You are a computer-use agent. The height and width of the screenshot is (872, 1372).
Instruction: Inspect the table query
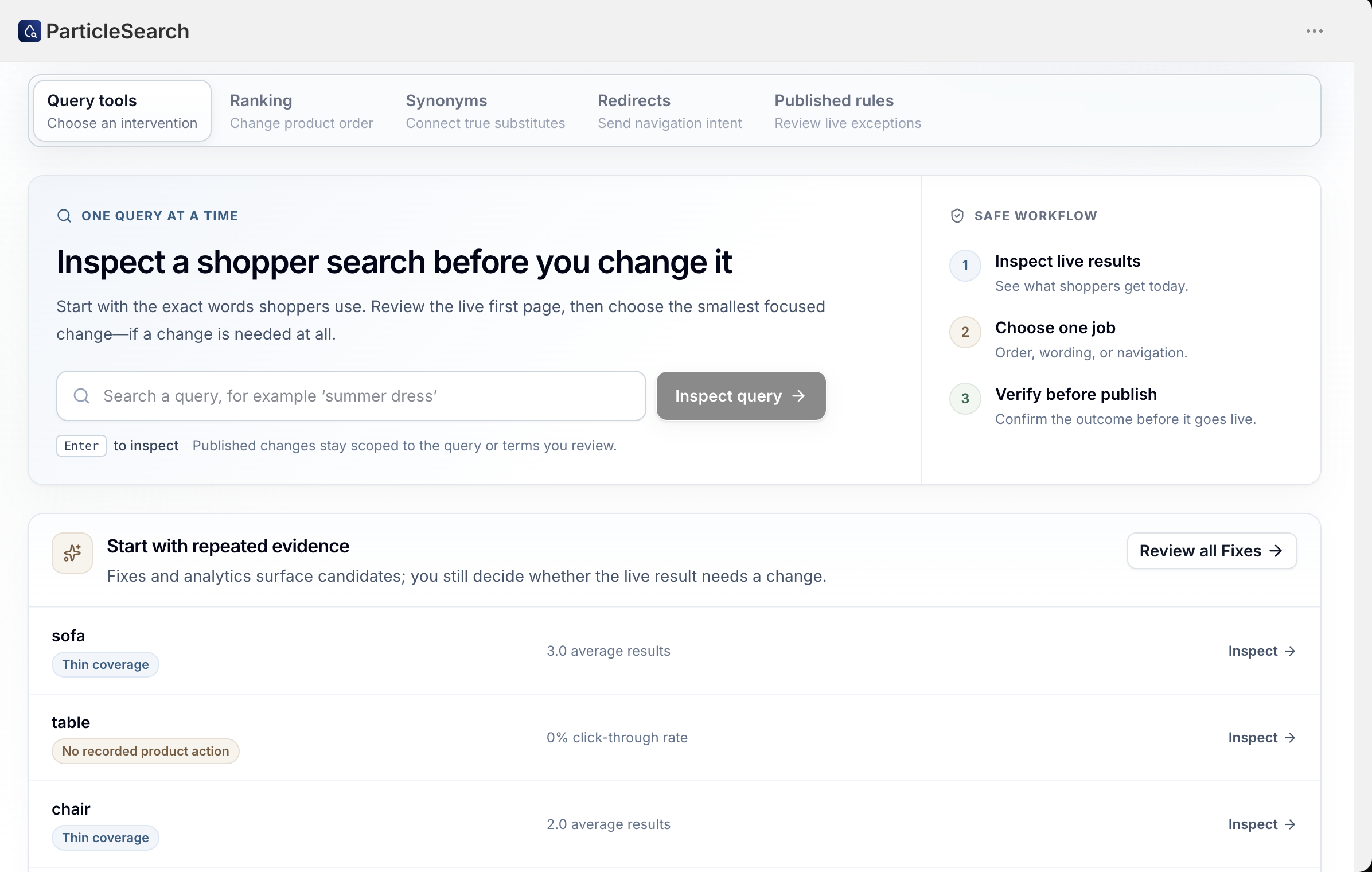coord(1262,738)
